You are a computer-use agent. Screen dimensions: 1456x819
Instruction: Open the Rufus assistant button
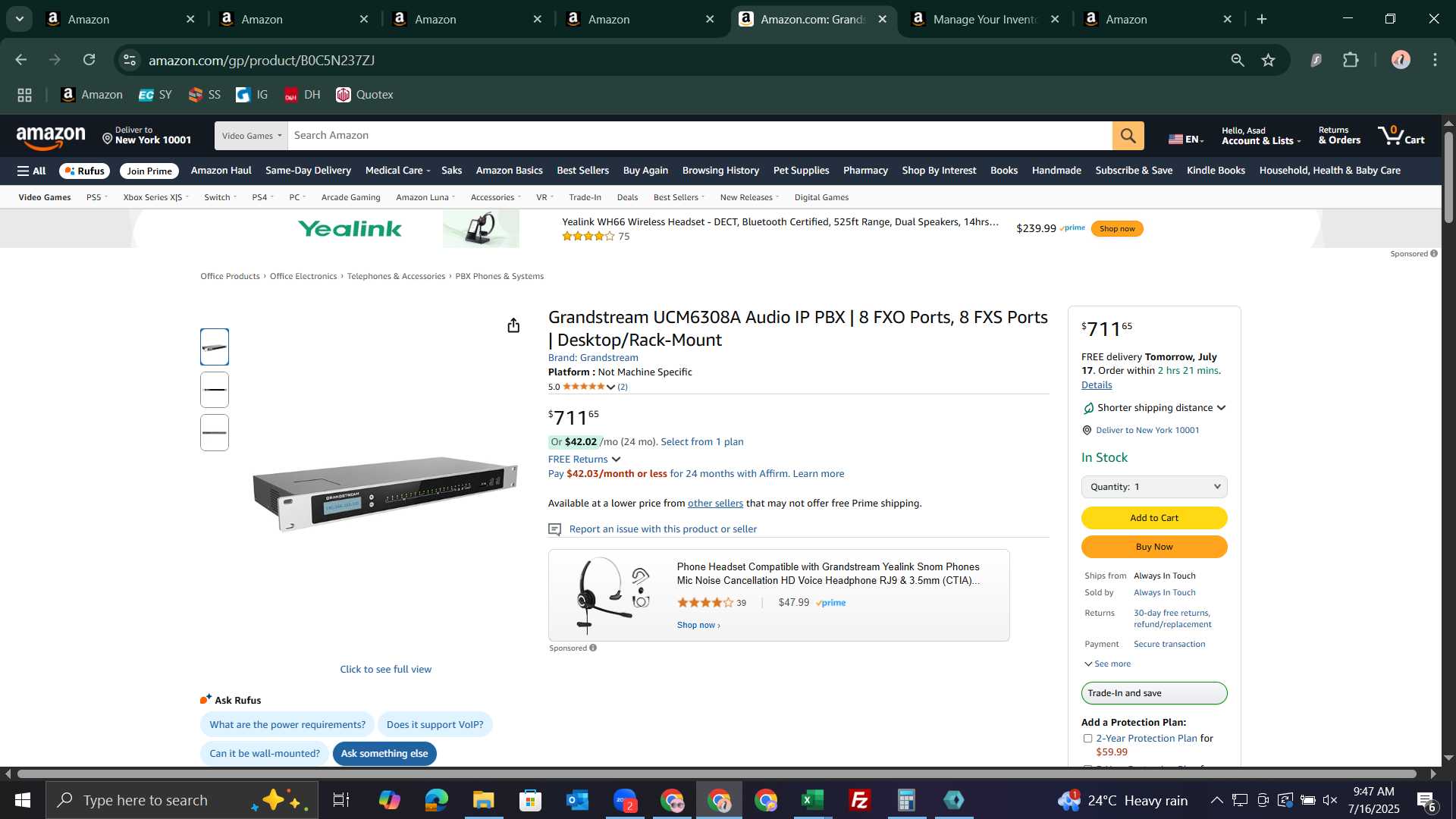click(x=85, y=171)
